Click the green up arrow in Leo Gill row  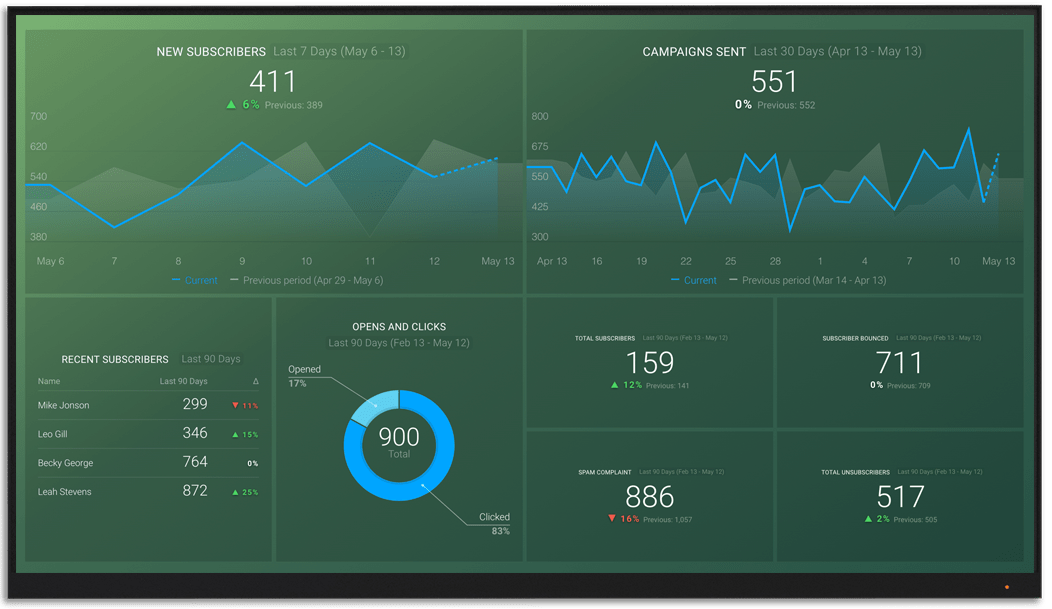click(x=235, y=435)
